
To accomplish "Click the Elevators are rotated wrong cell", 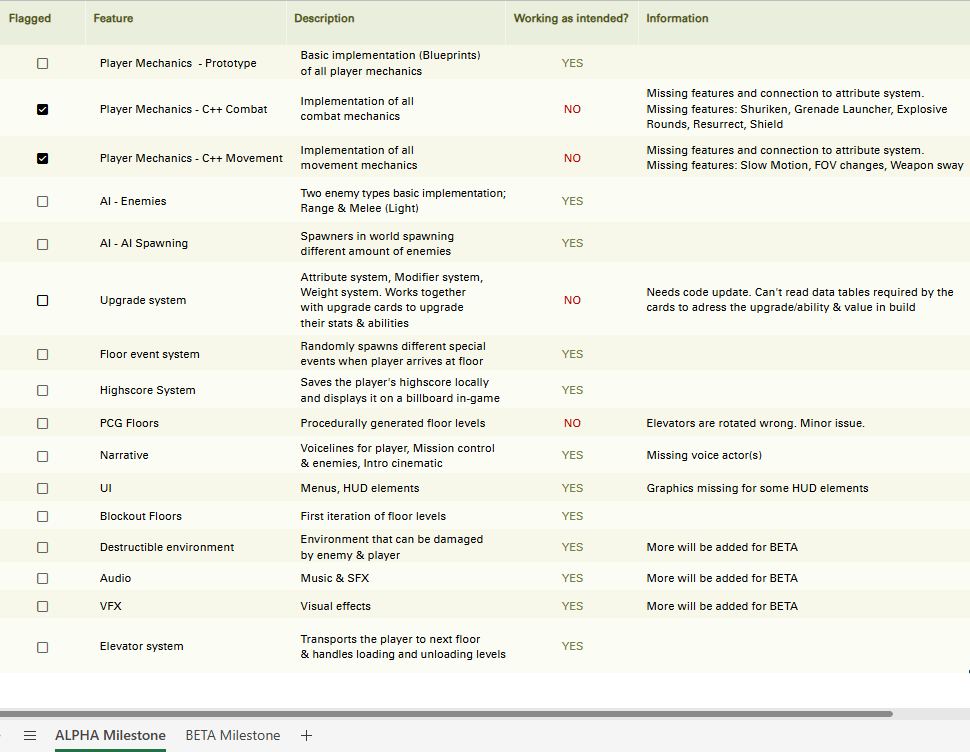I will pos(755,423).
